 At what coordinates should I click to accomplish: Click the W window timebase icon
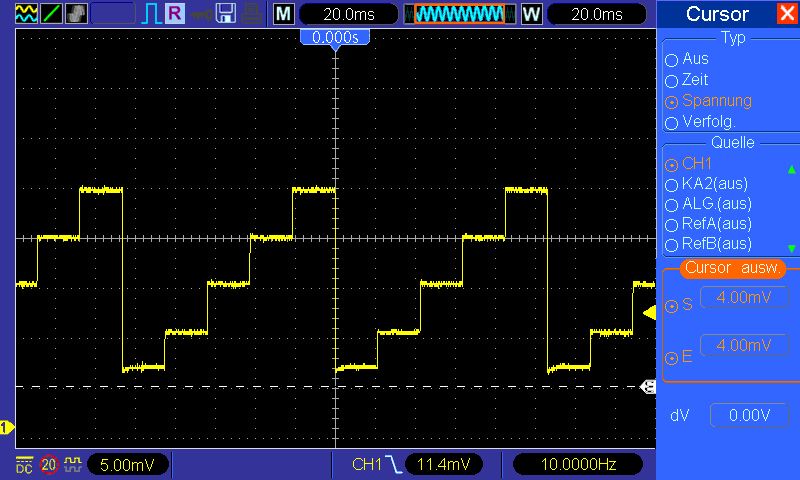pyautogui.click(x=531, y=14)
